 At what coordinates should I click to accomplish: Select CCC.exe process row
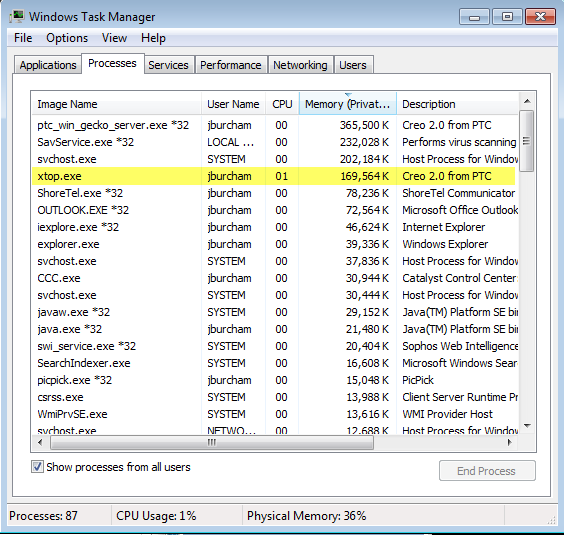tap(274, 278)
